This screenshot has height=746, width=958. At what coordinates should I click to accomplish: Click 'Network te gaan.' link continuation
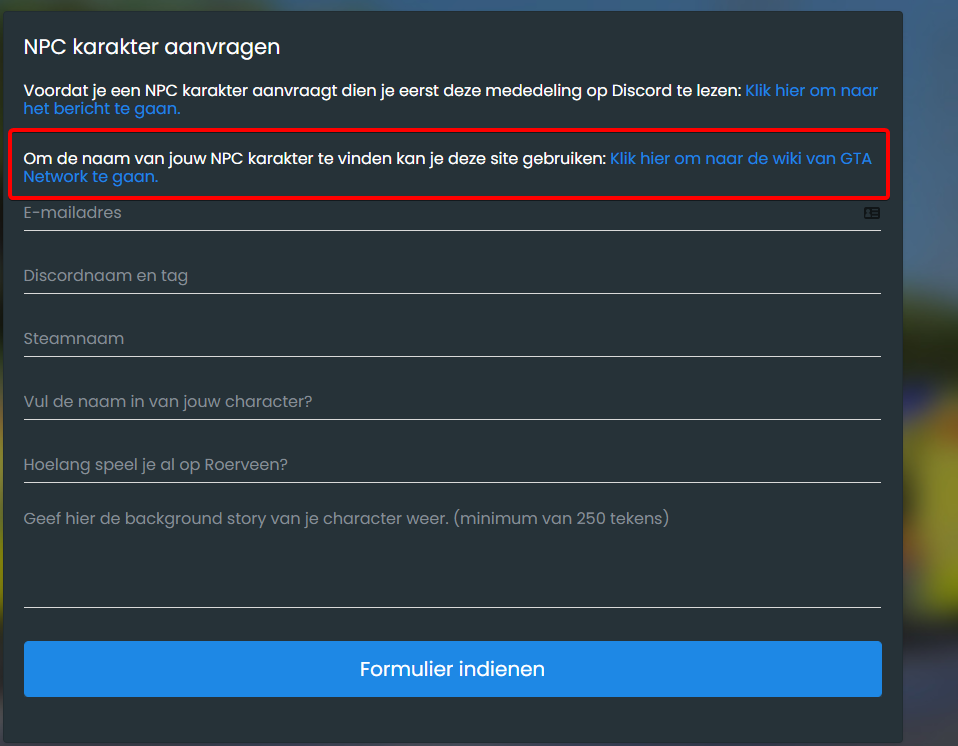point(90,177)
